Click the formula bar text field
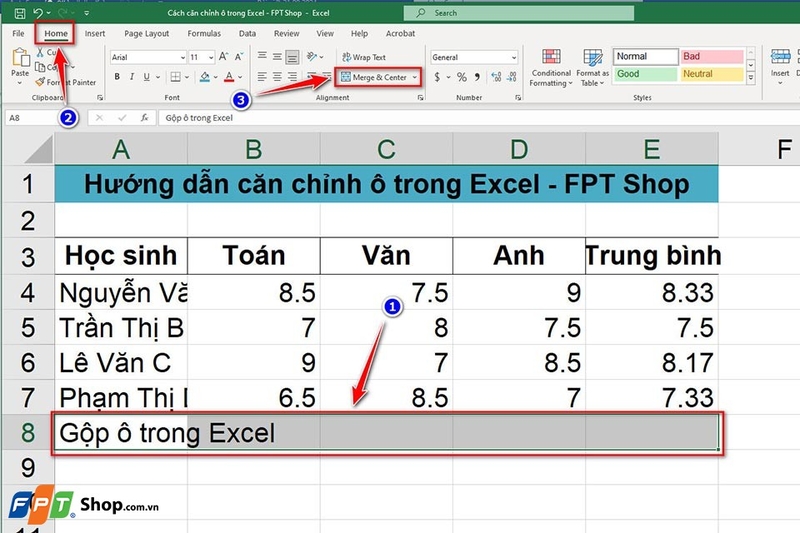800x533 pixels. pyautogui.click(x=480, y=118)
